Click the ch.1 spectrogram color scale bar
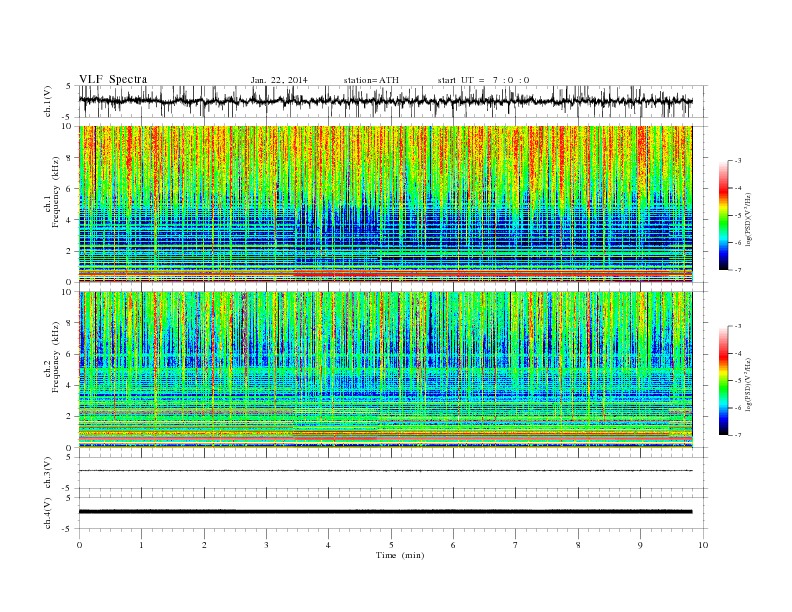The image size is (792, 612). (x=723, y=215)
